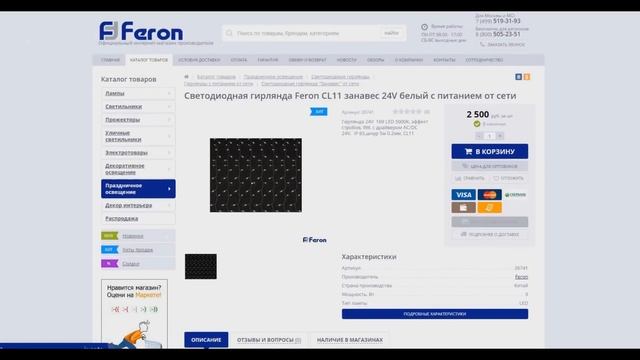Click the VISA payment icon
The width and height of the screenshot is (640, 360).
click(x=464, y=195)
